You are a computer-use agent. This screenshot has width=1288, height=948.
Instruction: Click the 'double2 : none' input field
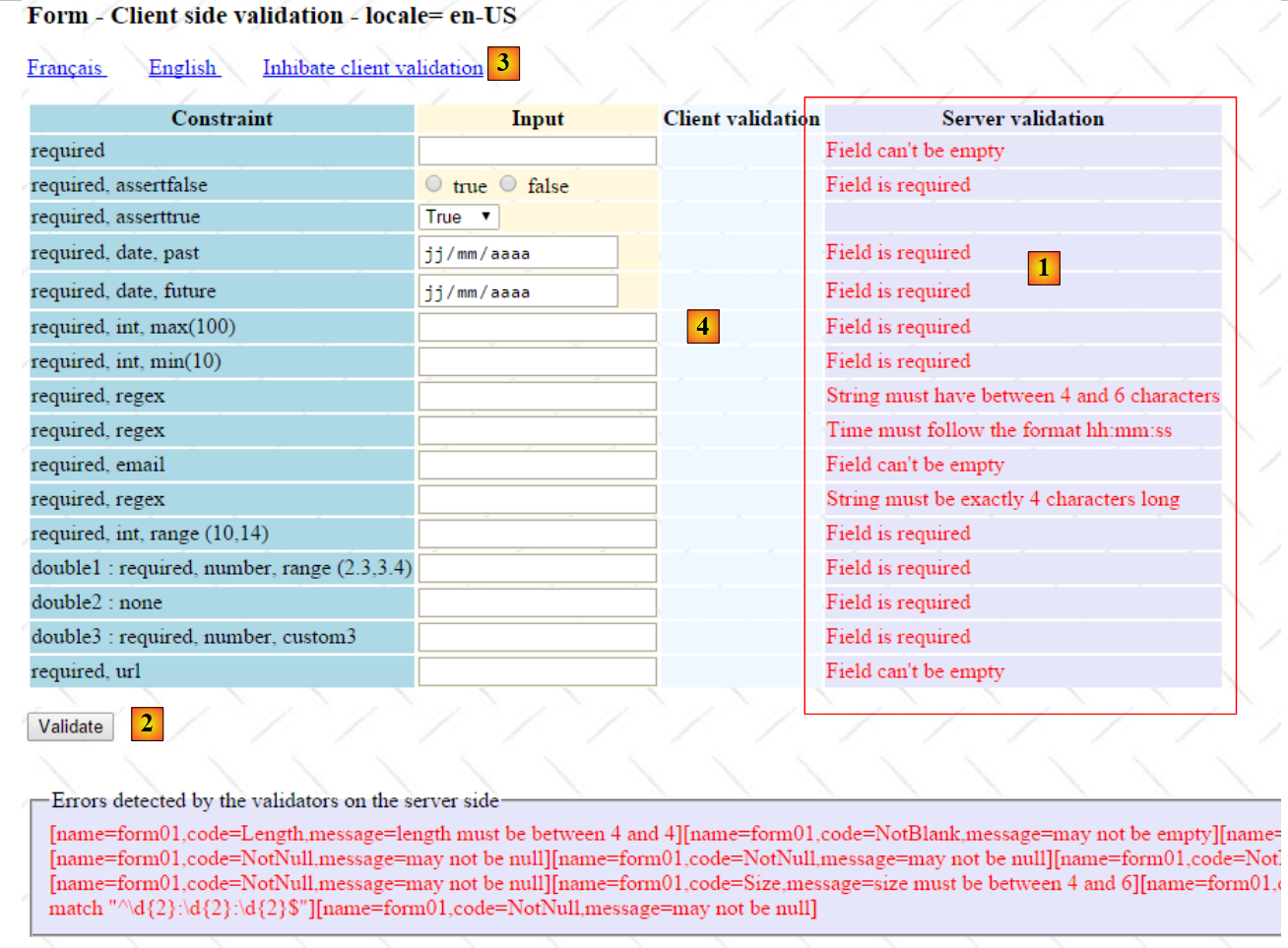[537, 602]
